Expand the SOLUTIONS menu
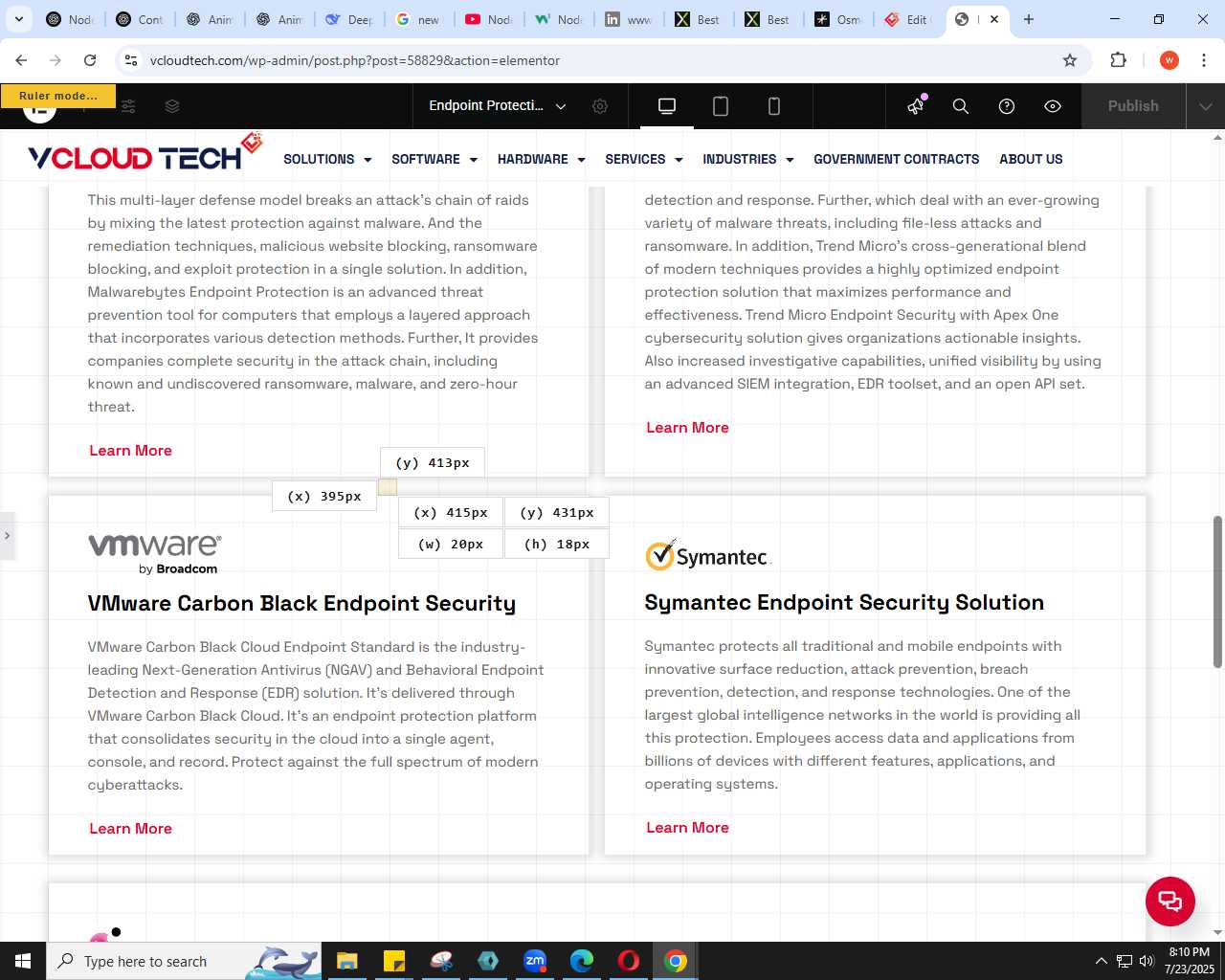Image resolution: width=1225 pixels, height=980 pixels. [x=327, y=160]
